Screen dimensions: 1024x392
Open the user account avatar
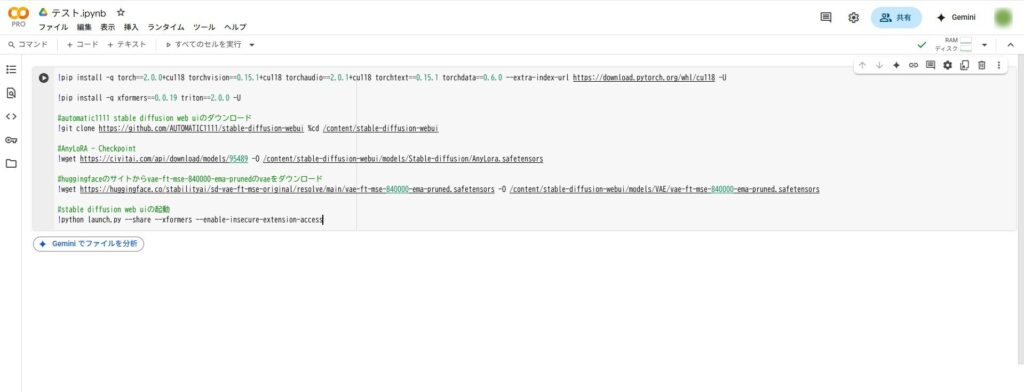[x=1003, y=18]
